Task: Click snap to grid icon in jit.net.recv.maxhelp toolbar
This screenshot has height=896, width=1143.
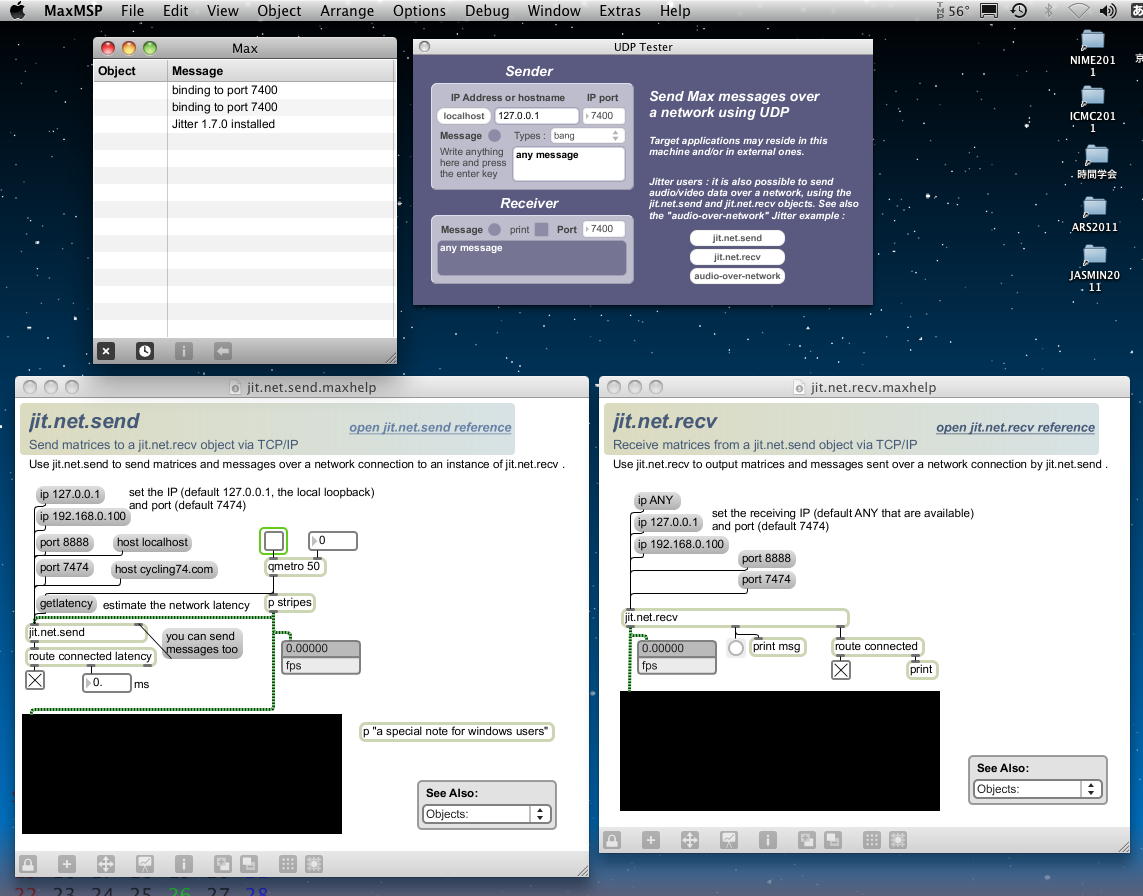Action: point(898,841)
